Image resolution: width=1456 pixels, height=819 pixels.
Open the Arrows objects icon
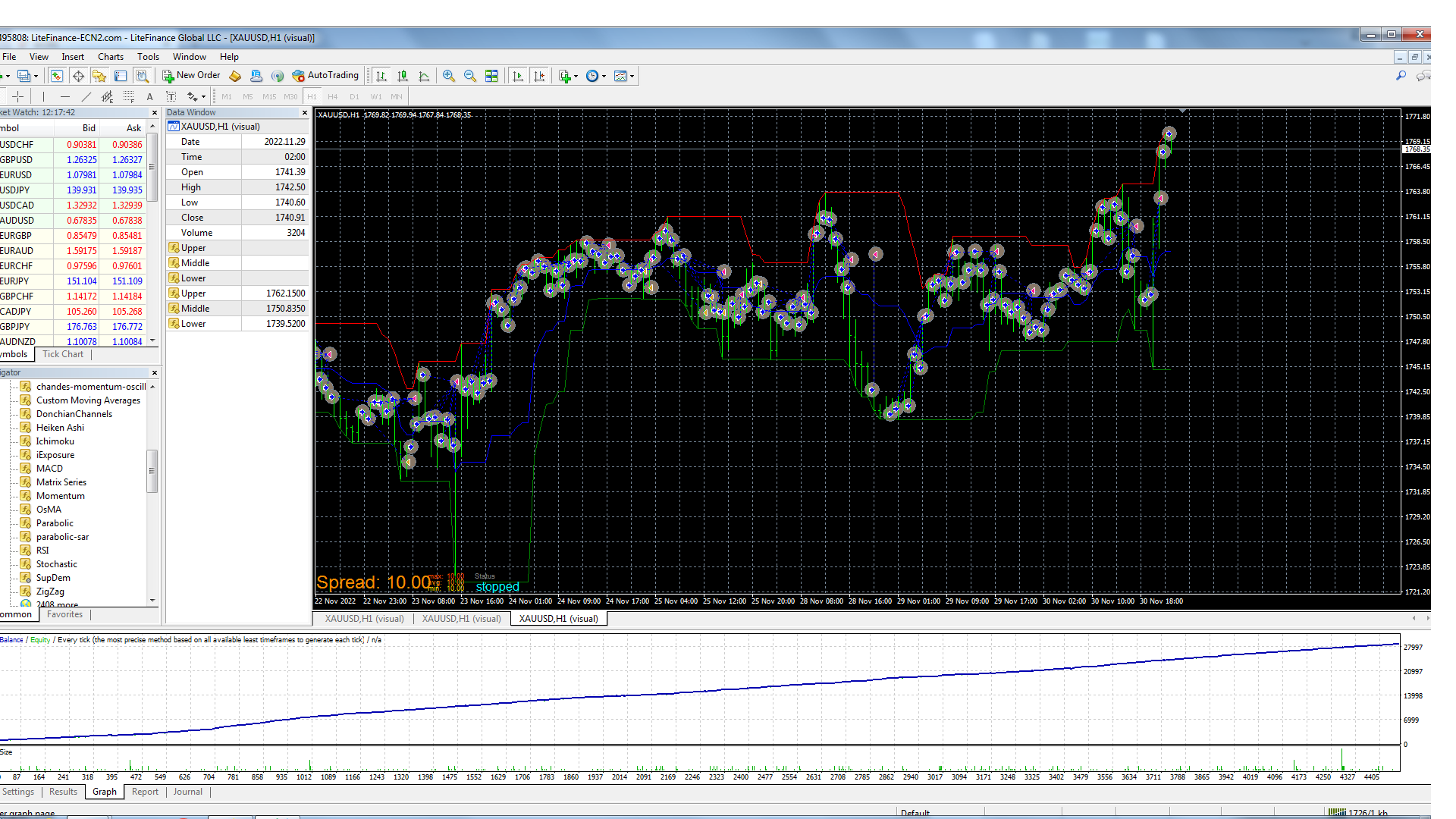click(x=192, y=96)
